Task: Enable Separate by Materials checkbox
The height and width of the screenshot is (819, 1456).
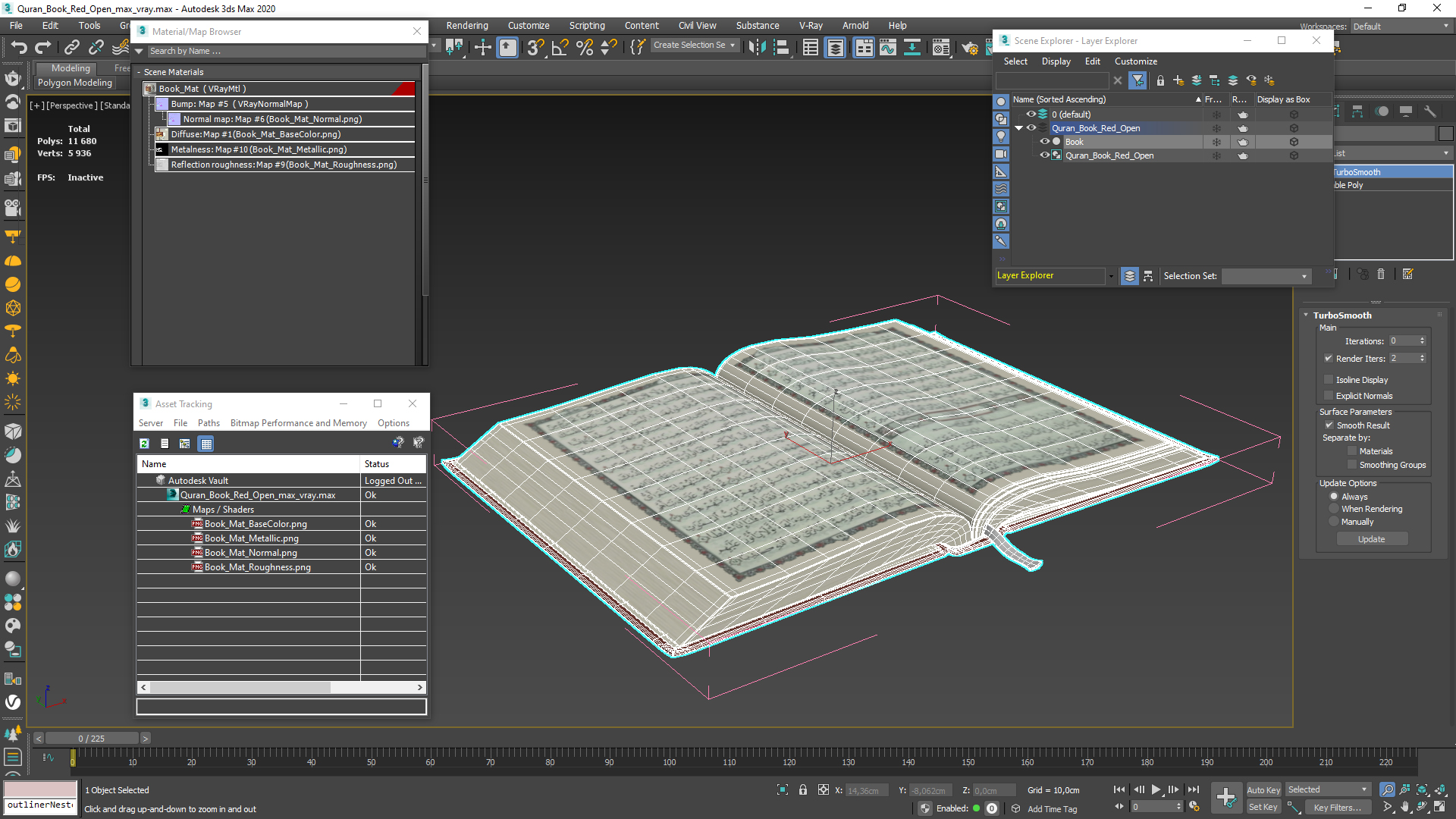Action: click(x=1352, y=451)
